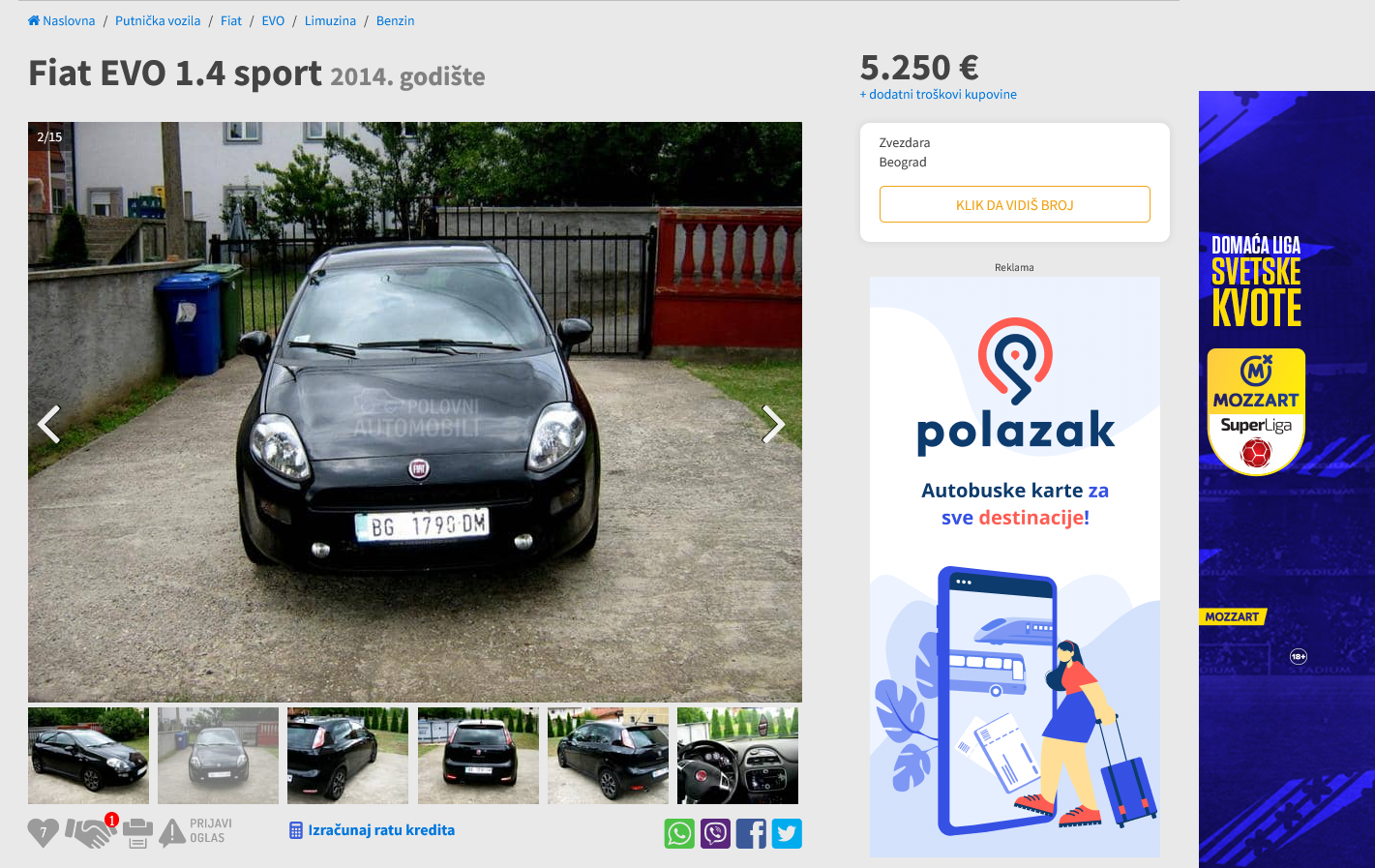Print the listing using printer icon

(x=137, y=833)
